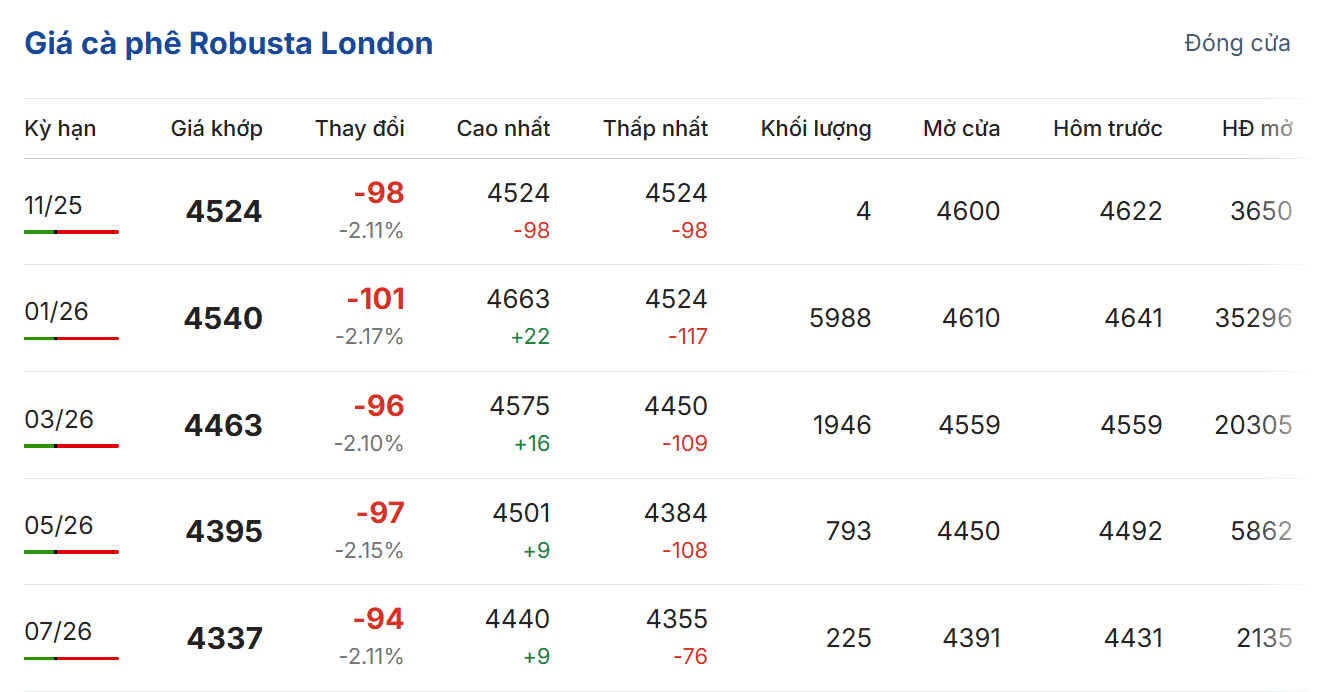
Task: Select the Kỳ hạn column header
Action: tap(60, 129)
